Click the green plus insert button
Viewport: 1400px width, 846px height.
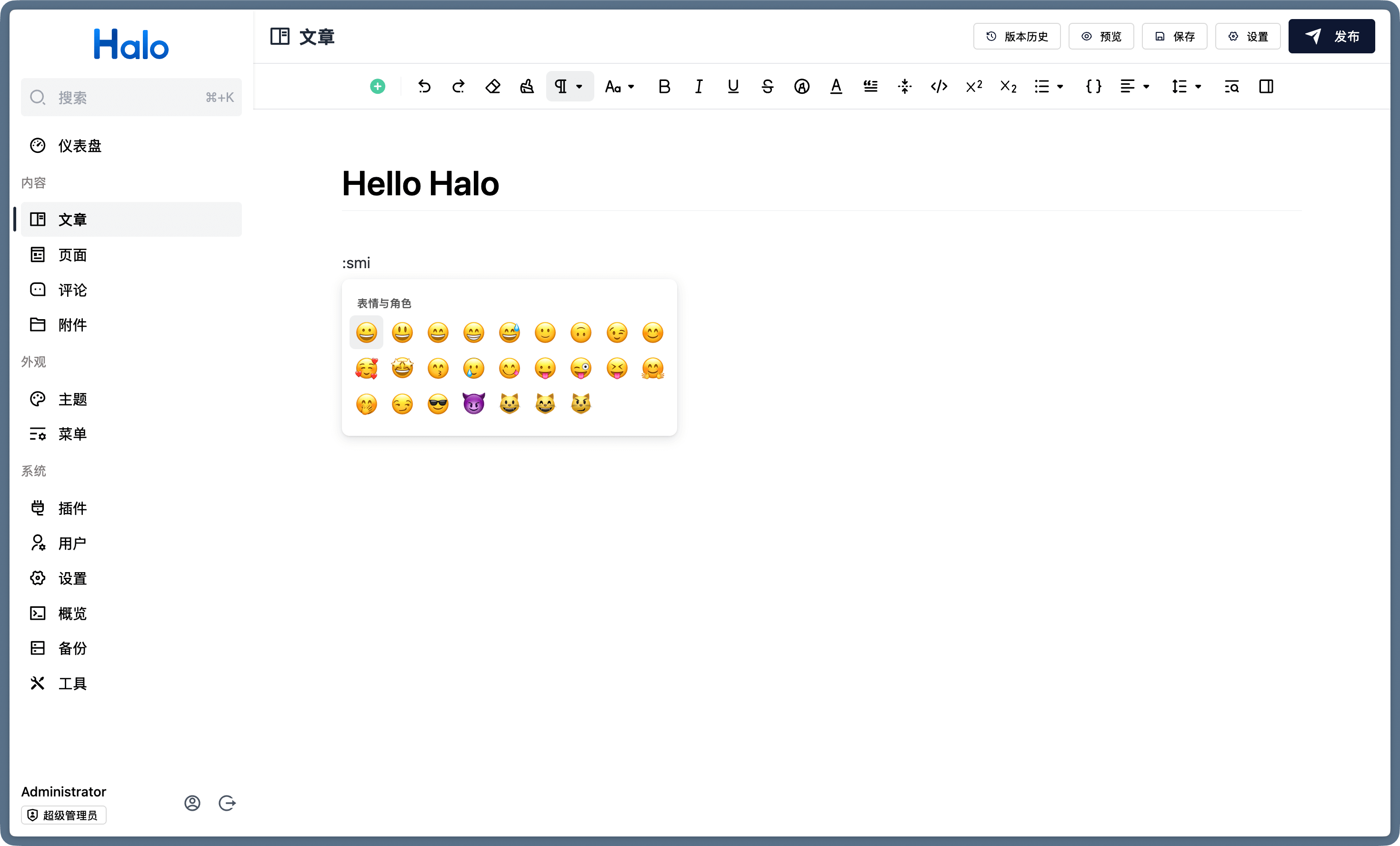click(377, 86)
